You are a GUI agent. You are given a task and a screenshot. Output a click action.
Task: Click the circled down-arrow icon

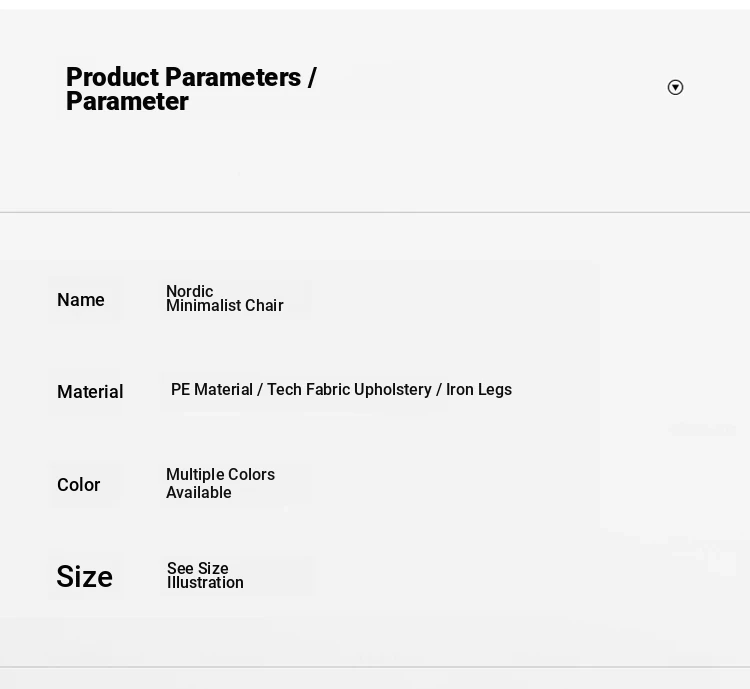coord(675,88)
